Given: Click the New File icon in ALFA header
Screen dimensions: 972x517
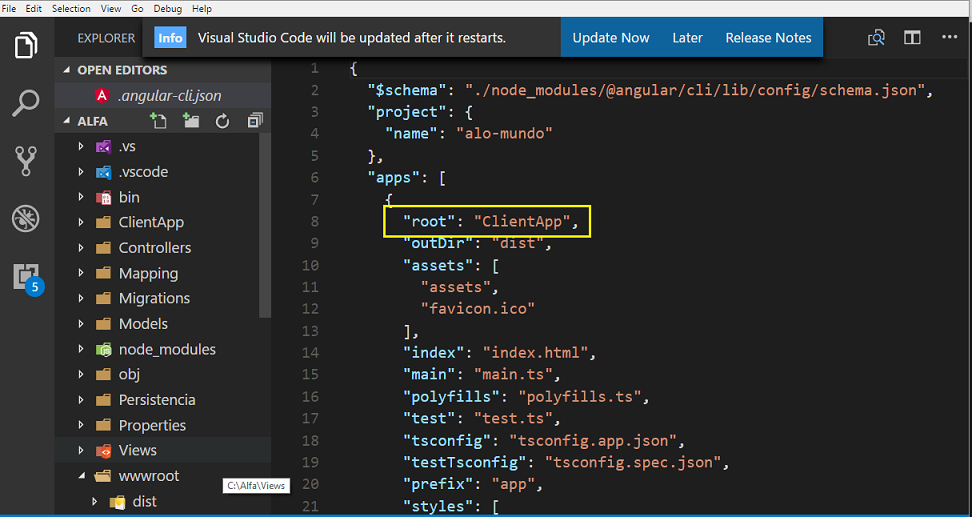Looking at the screenshot, I should (159, 121).
